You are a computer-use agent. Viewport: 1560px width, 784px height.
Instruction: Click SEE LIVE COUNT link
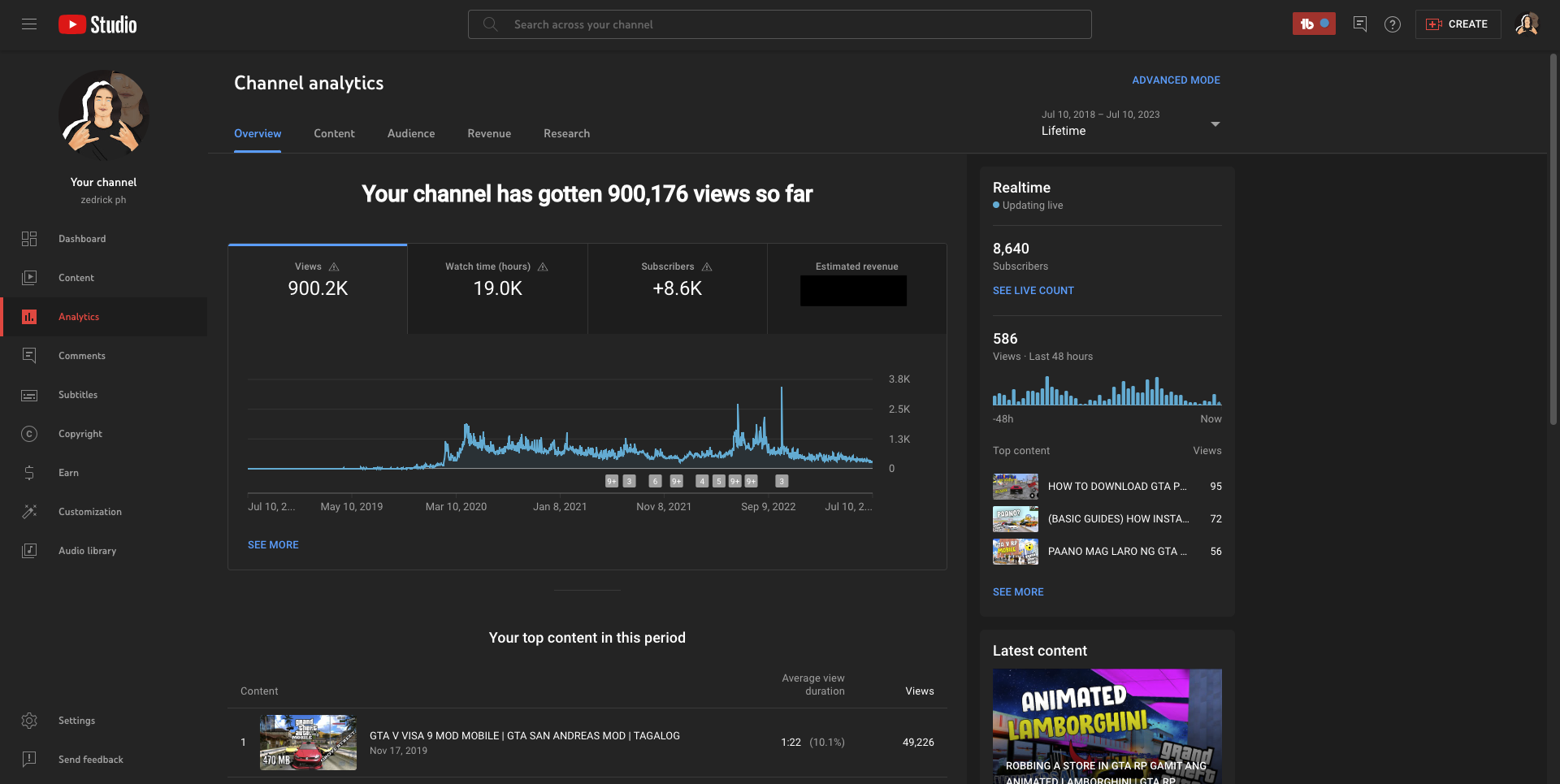[1033, 291]
